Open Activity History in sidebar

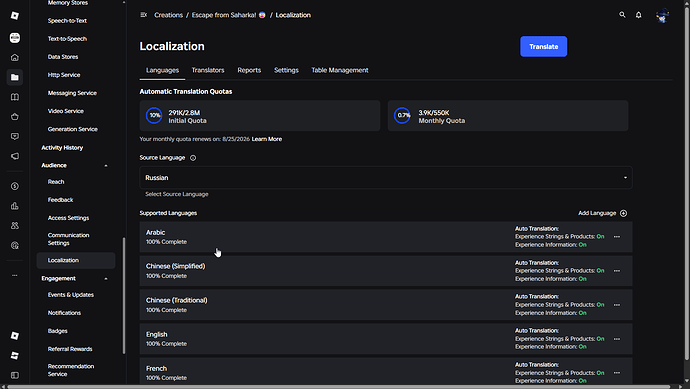[x=62, y=148]
